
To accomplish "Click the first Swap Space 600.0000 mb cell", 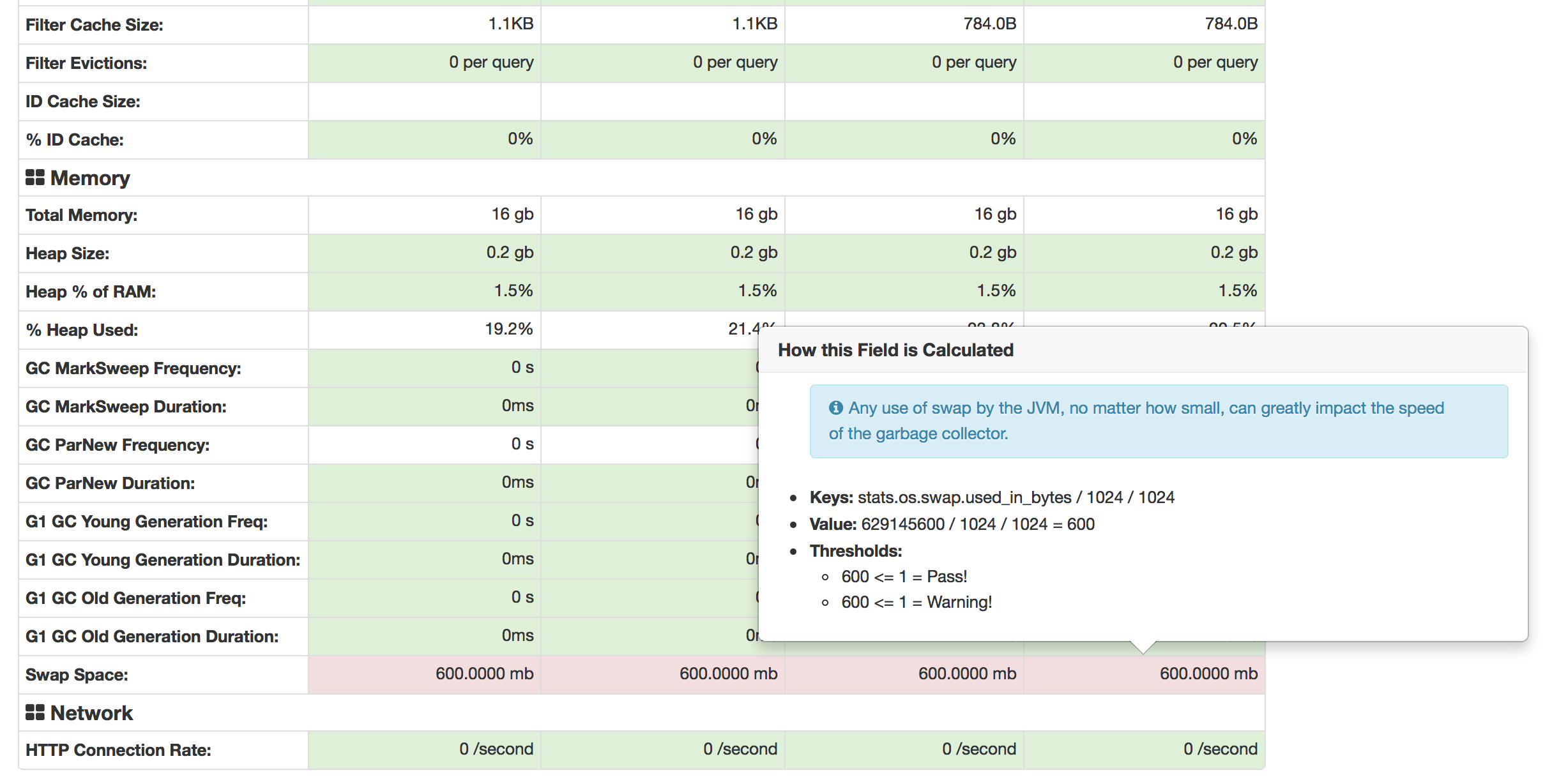I will 484,674.
